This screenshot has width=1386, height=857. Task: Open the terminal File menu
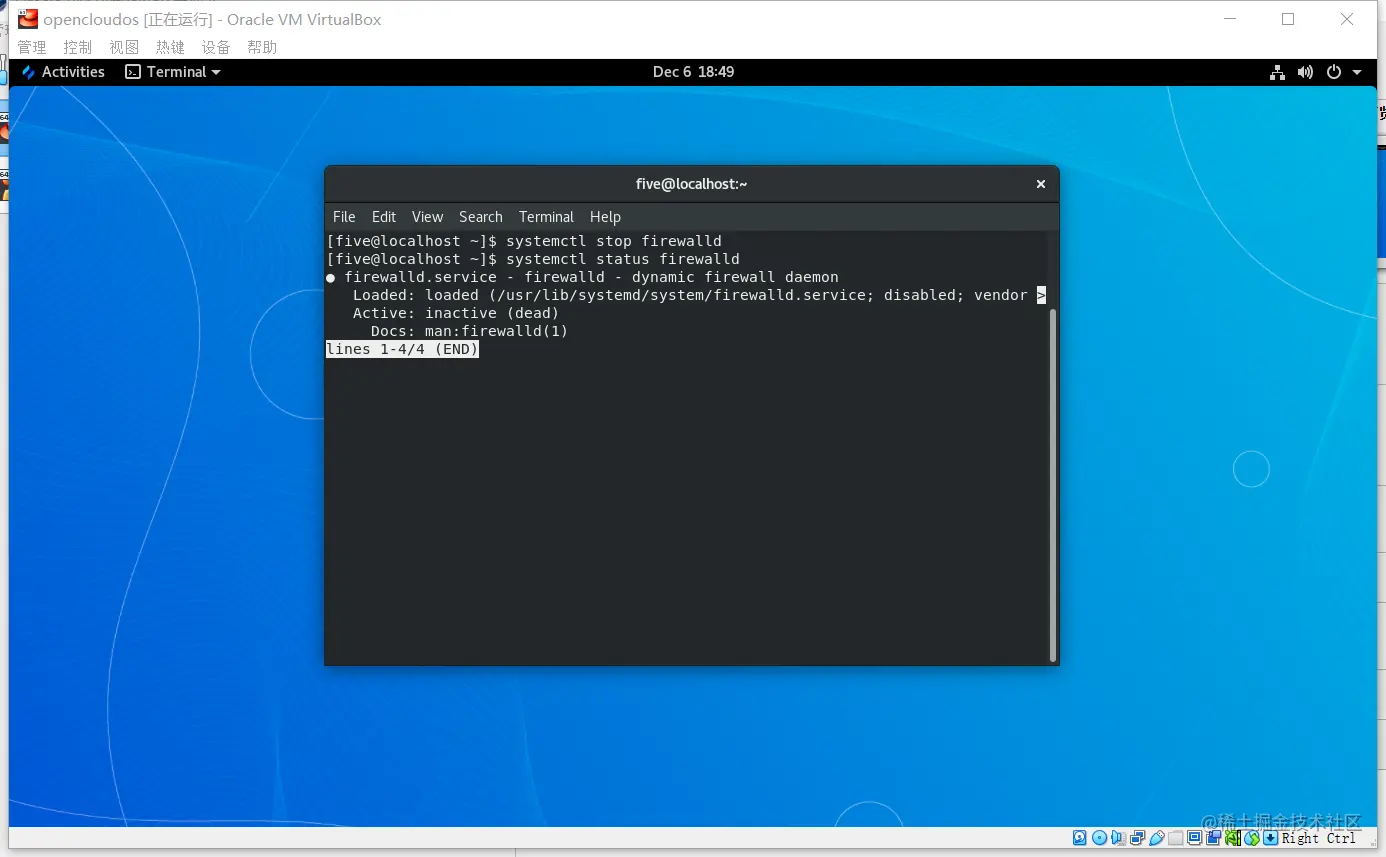pyautogui.click(x=344, y=217)
